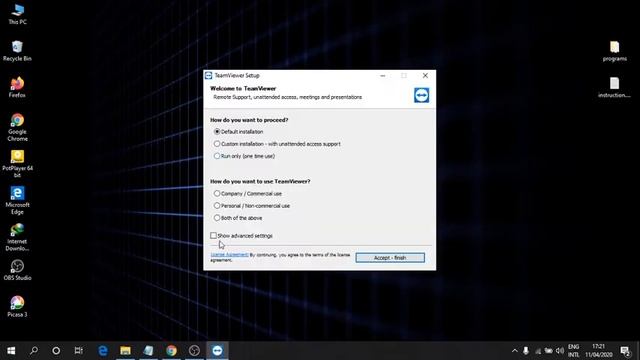Close TeamViewer Setup window
This screenshot has height=360, width=640.
(x=425, y=76)
